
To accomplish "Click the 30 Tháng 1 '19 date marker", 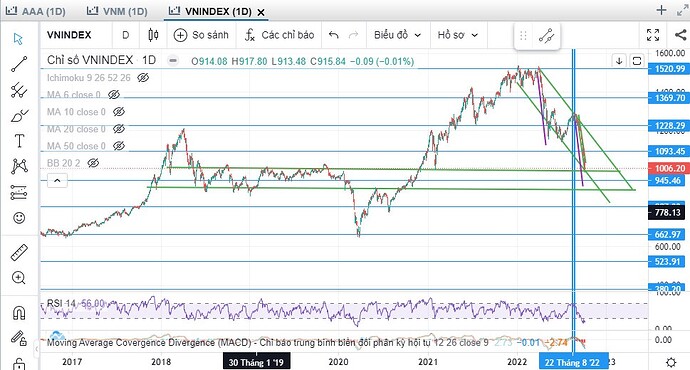I will point(256,363).
